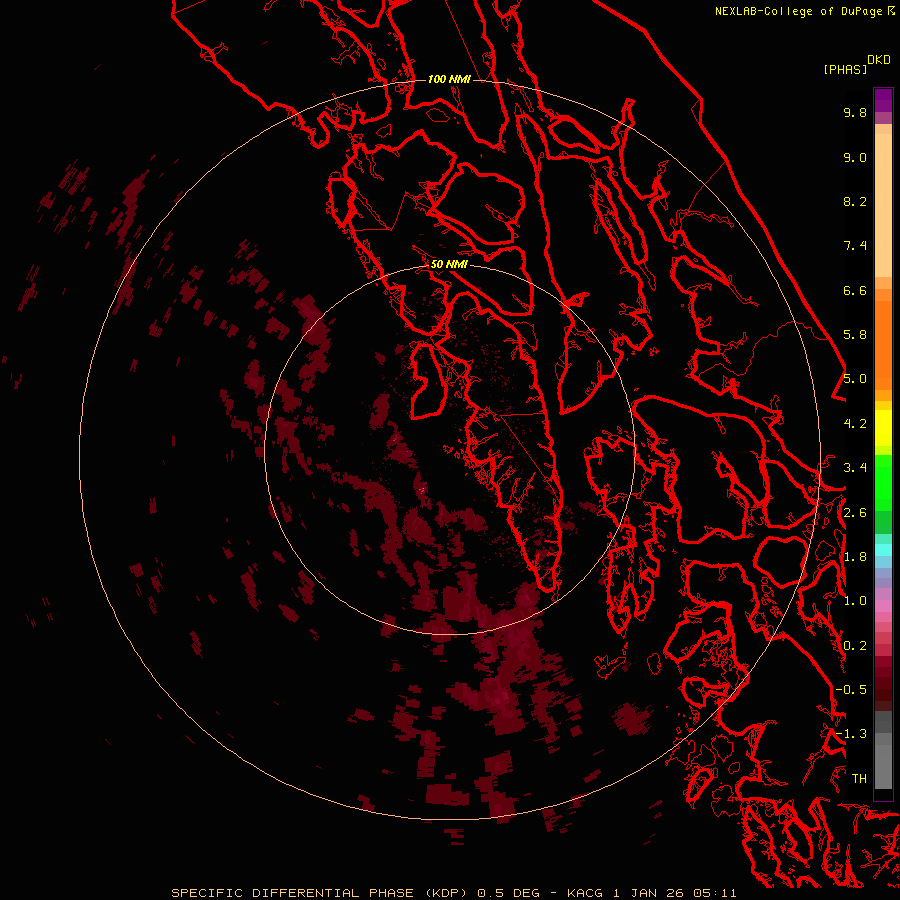
Task: Click the 9.8 legend value
Action: (855, 112)
